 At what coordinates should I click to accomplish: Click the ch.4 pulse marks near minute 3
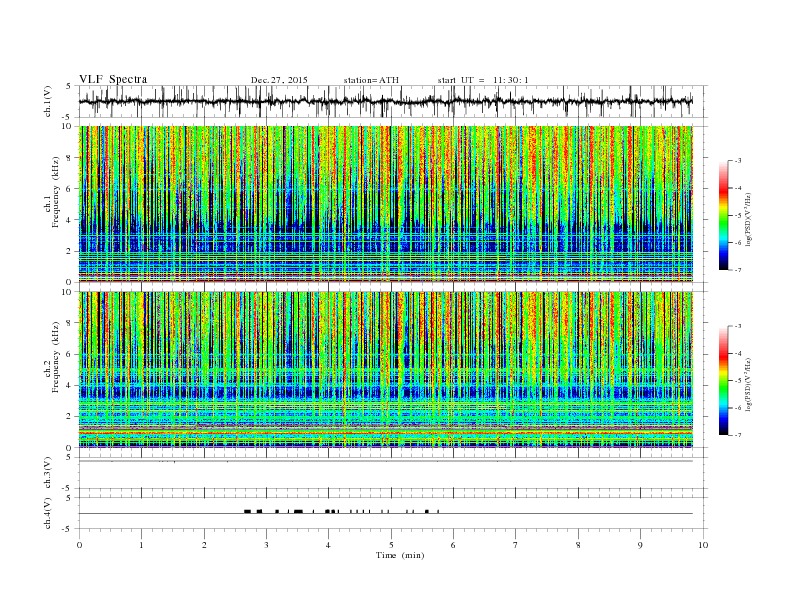(260, 512)
